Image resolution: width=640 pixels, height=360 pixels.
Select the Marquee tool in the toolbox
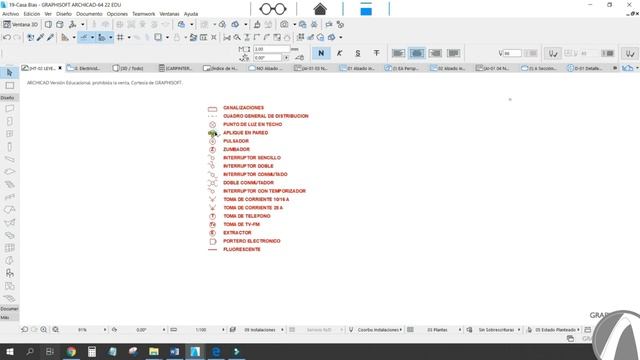coord(9,86)
